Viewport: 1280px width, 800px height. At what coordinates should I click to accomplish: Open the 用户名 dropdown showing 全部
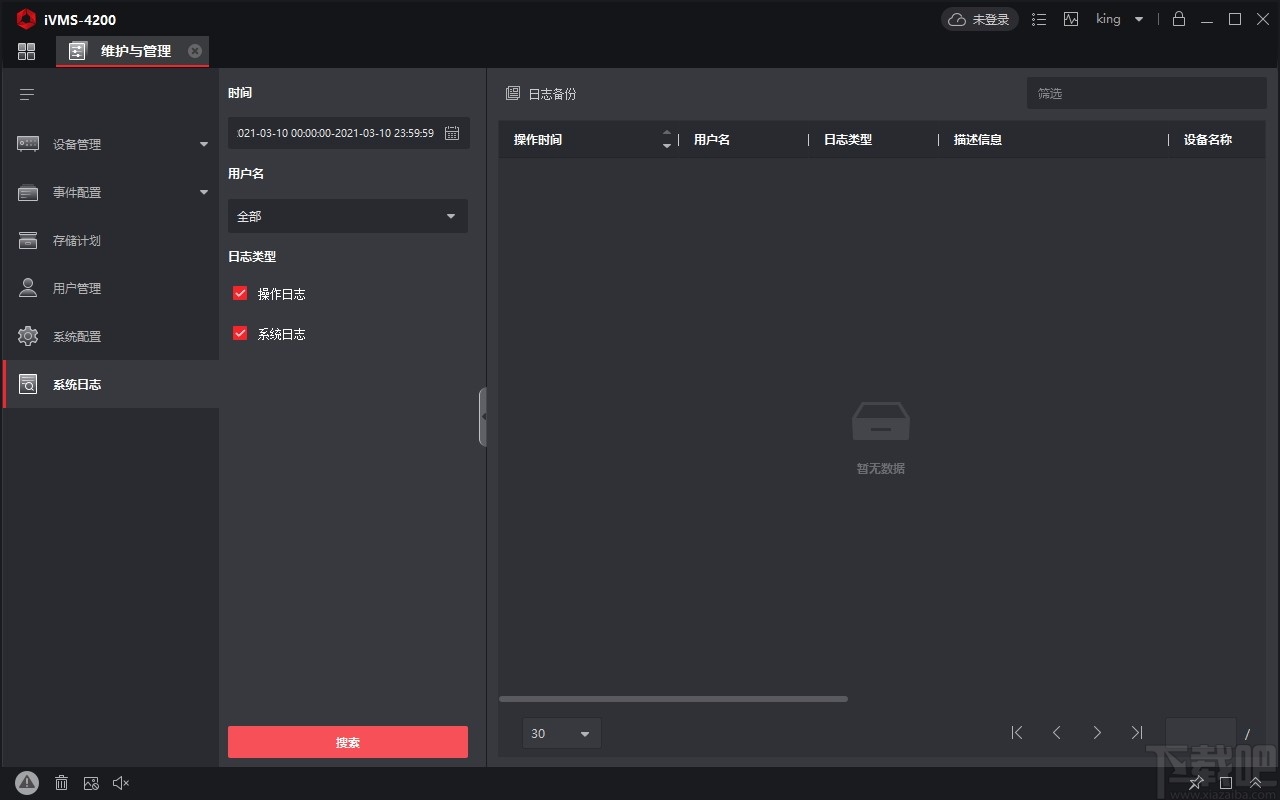pyautogui.click(x=347, y=216)
